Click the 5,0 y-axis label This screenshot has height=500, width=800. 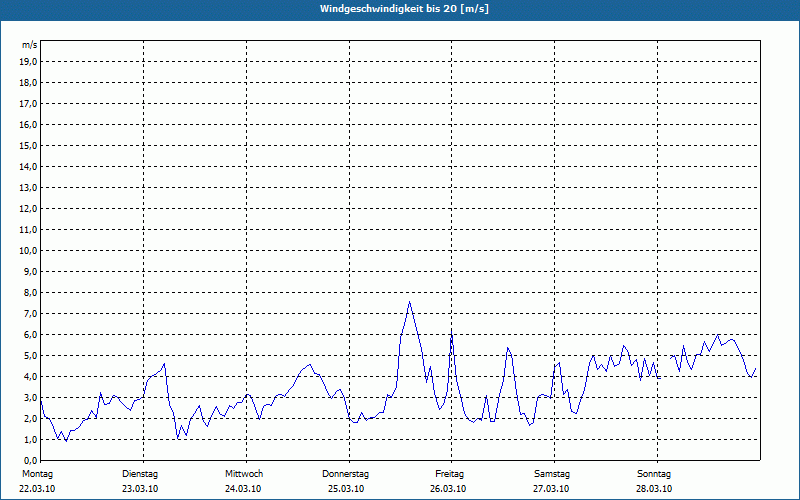point(30,356)
